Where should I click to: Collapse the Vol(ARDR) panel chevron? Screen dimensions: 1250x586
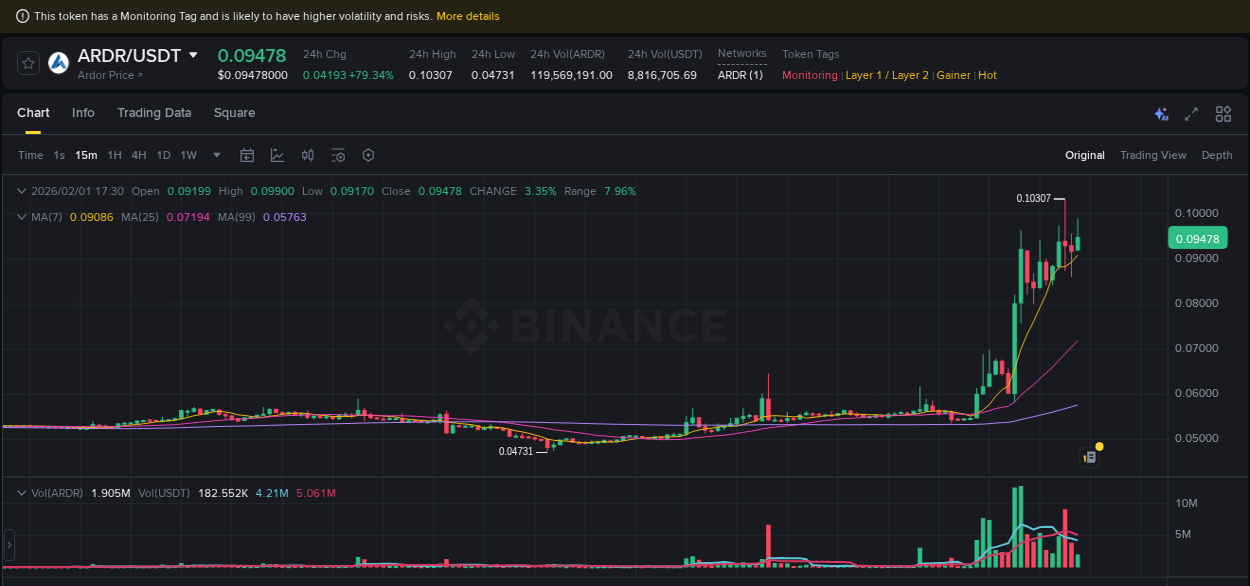coord(22,492)
